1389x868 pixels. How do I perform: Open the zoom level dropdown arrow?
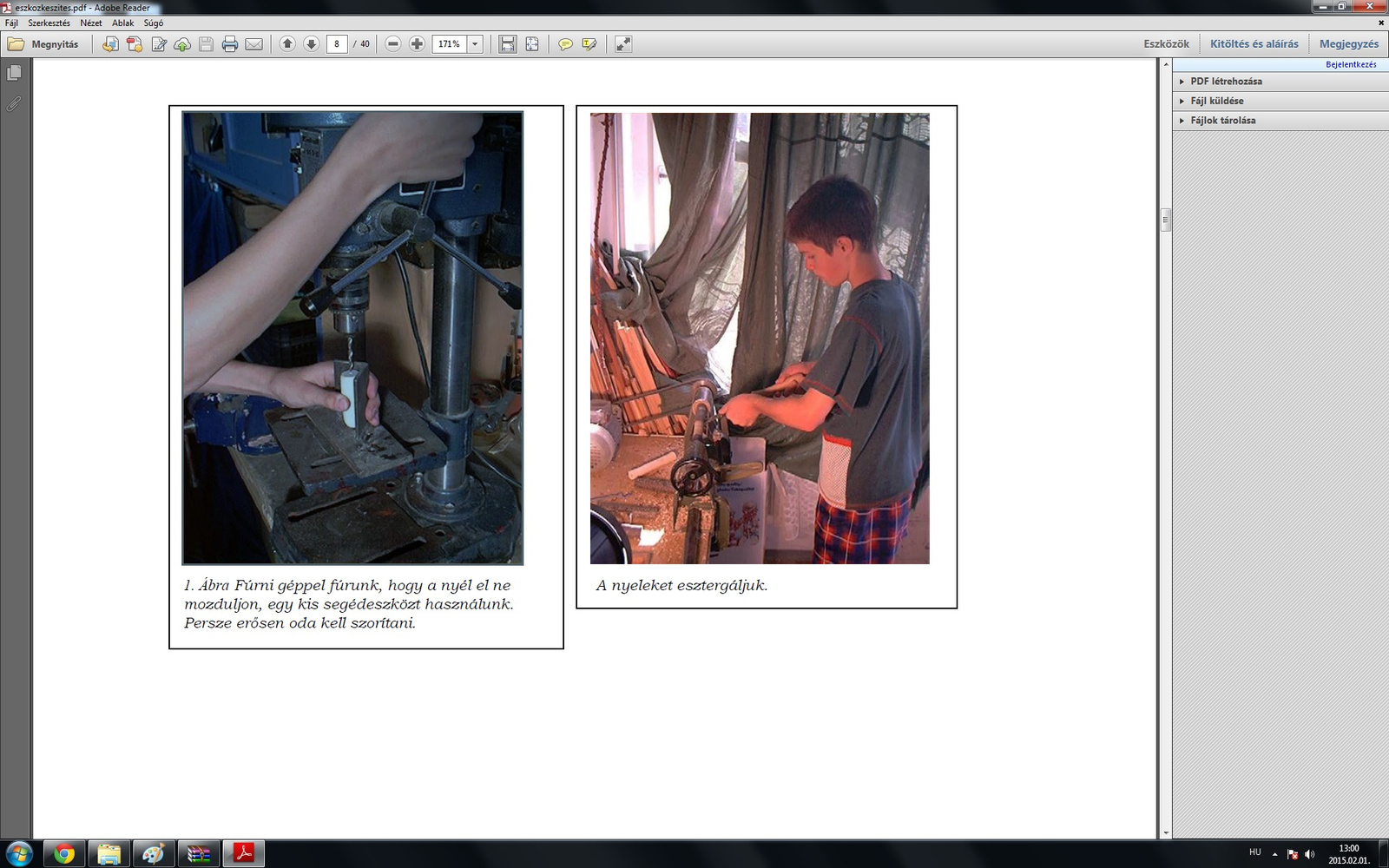[x=475, y=44]
